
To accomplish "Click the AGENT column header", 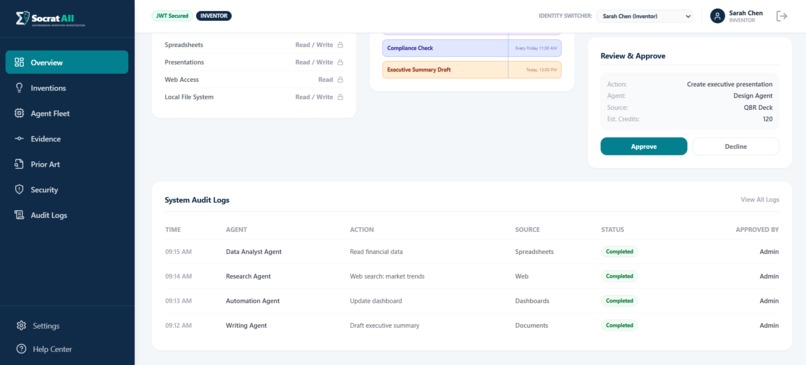I will pyautogui.click(x=236, y=229).
